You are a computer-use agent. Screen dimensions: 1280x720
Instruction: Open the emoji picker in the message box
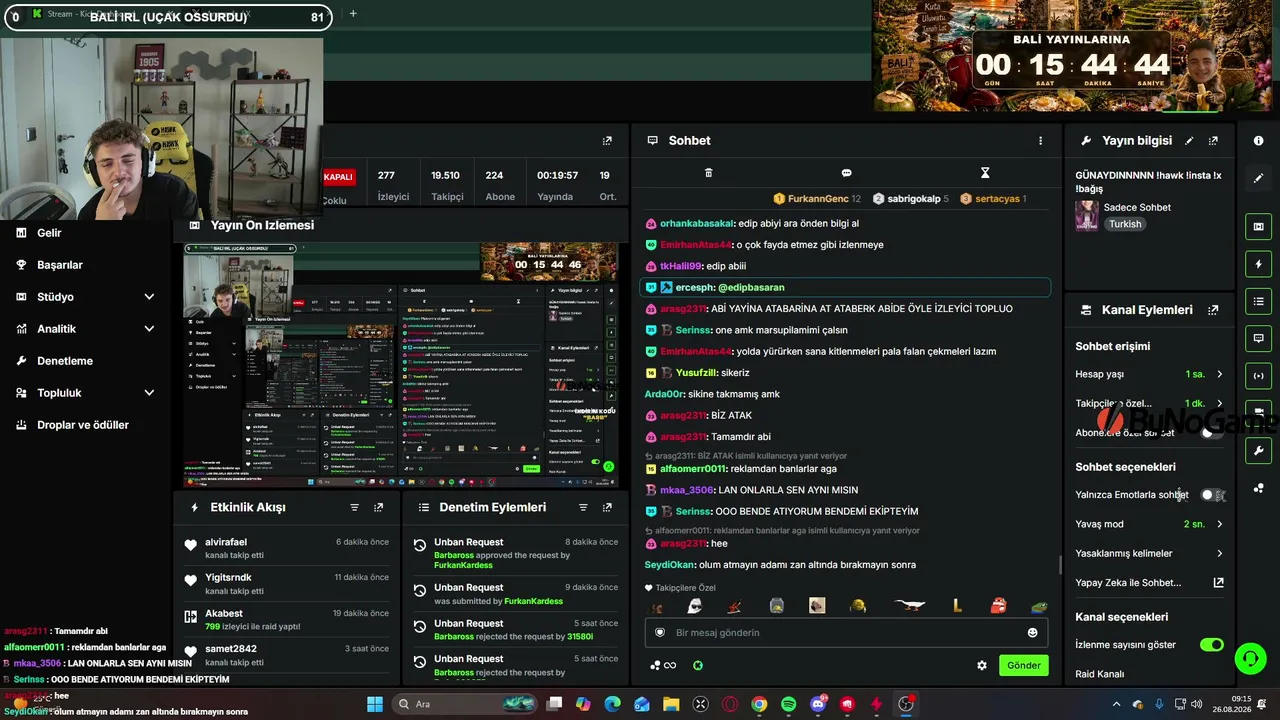click(x=1032, y=633)
